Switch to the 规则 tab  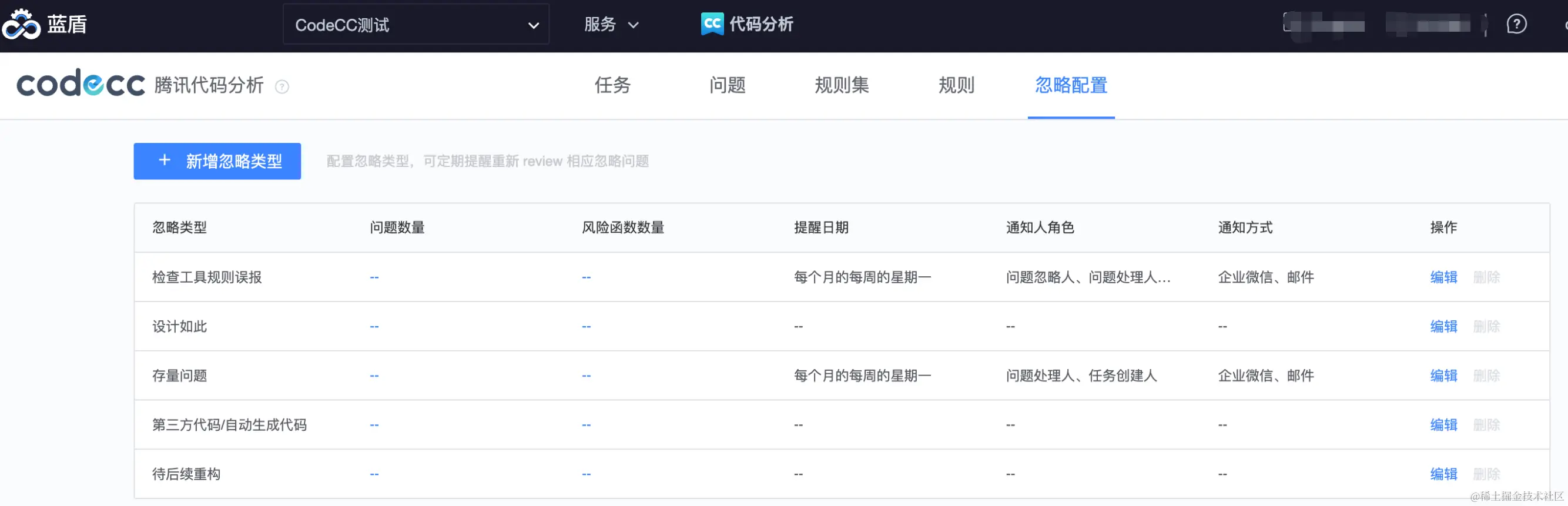[x=956, y=85]
